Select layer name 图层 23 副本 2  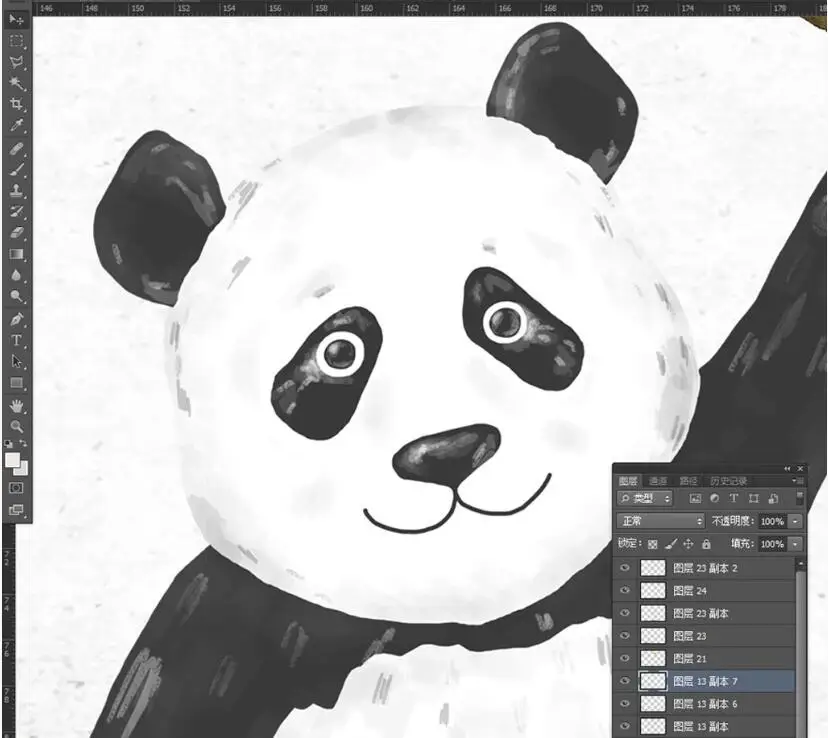(705, 569)
